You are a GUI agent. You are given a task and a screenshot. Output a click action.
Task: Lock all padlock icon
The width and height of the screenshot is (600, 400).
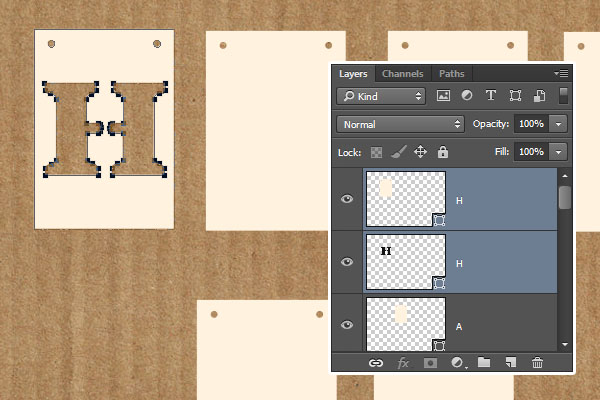[443, 152]
